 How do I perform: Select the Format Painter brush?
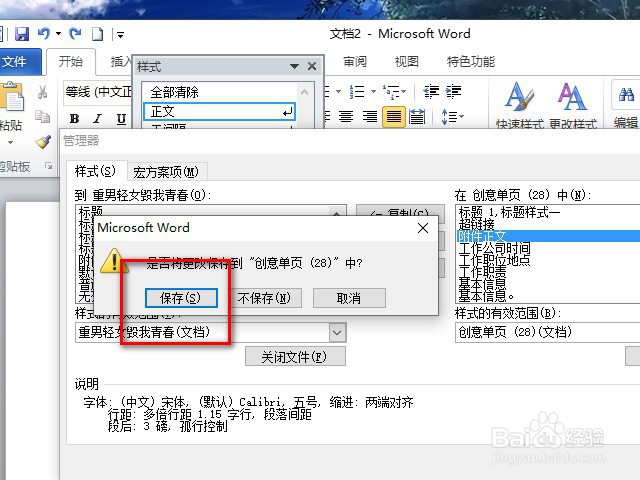click(x=43, y=142)
